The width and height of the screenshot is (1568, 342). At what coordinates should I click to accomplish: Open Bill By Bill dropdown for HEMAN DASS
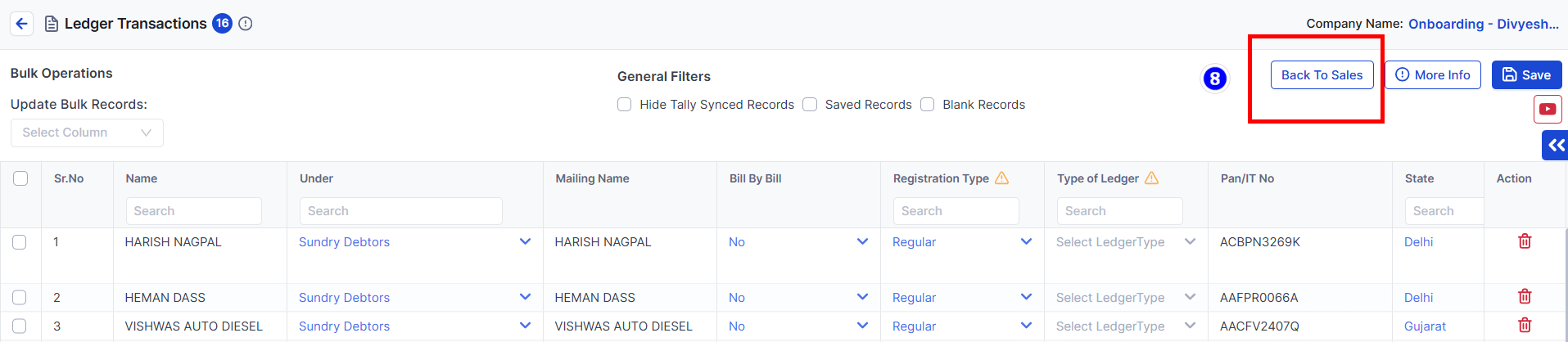tap(862, 298)
